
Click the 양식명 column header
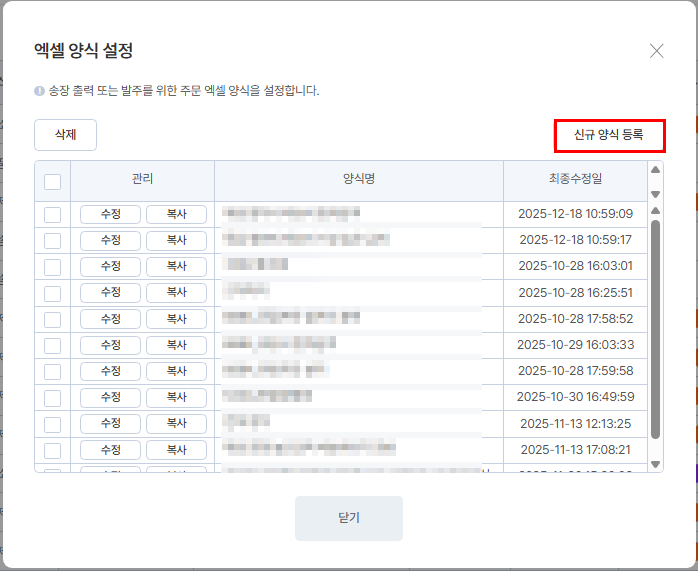point(359,179)
